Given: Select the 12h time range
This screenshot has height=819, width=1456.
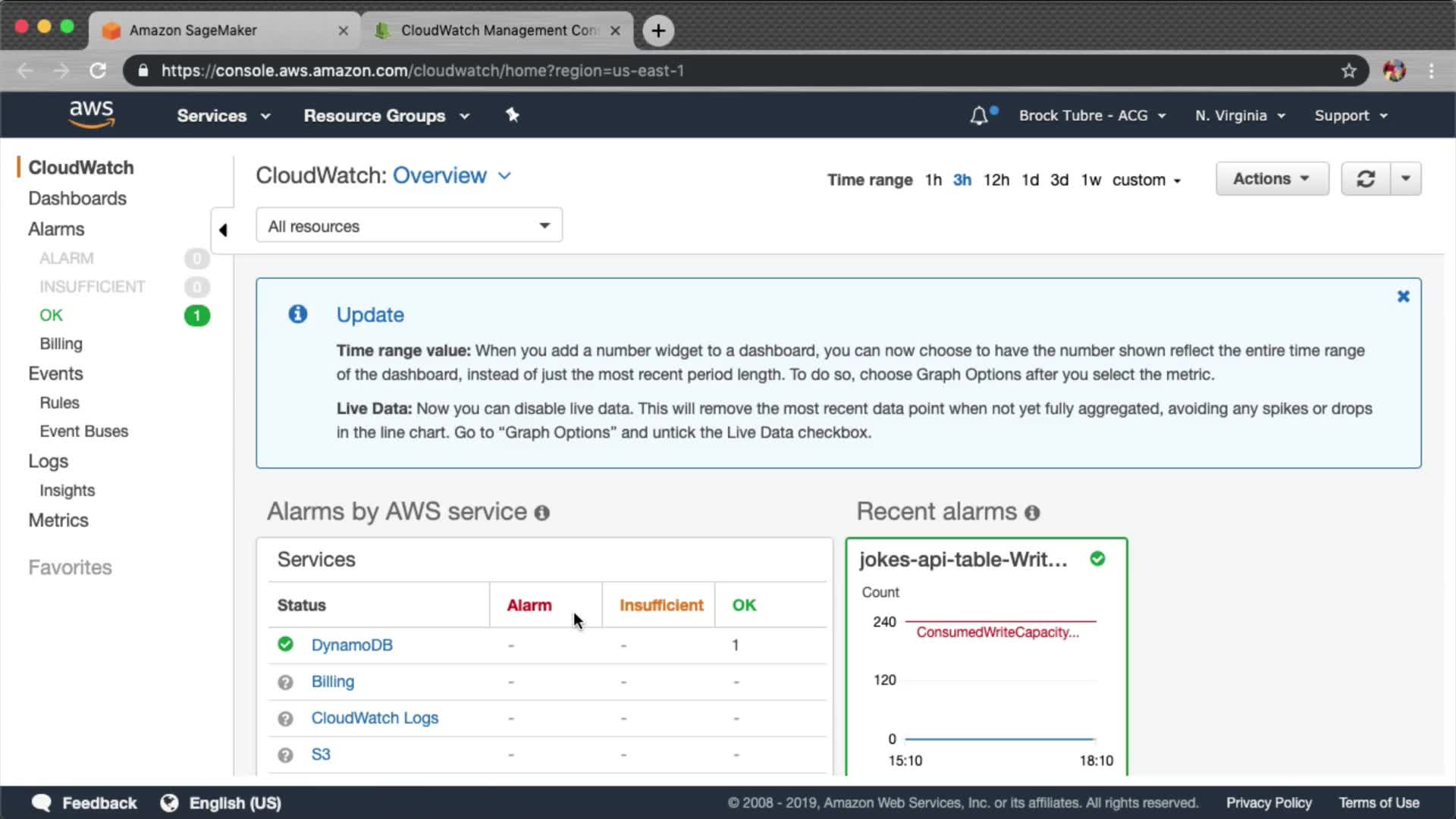Looking at the screenshot, I should [996, 180].
